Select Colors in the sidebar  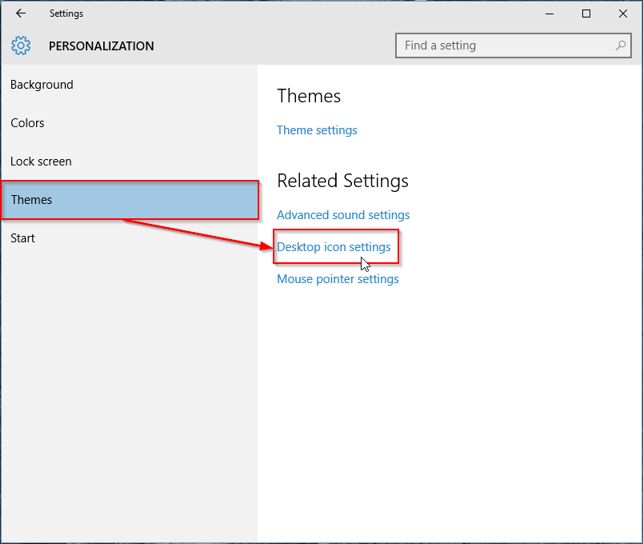[x=28, y=123]
